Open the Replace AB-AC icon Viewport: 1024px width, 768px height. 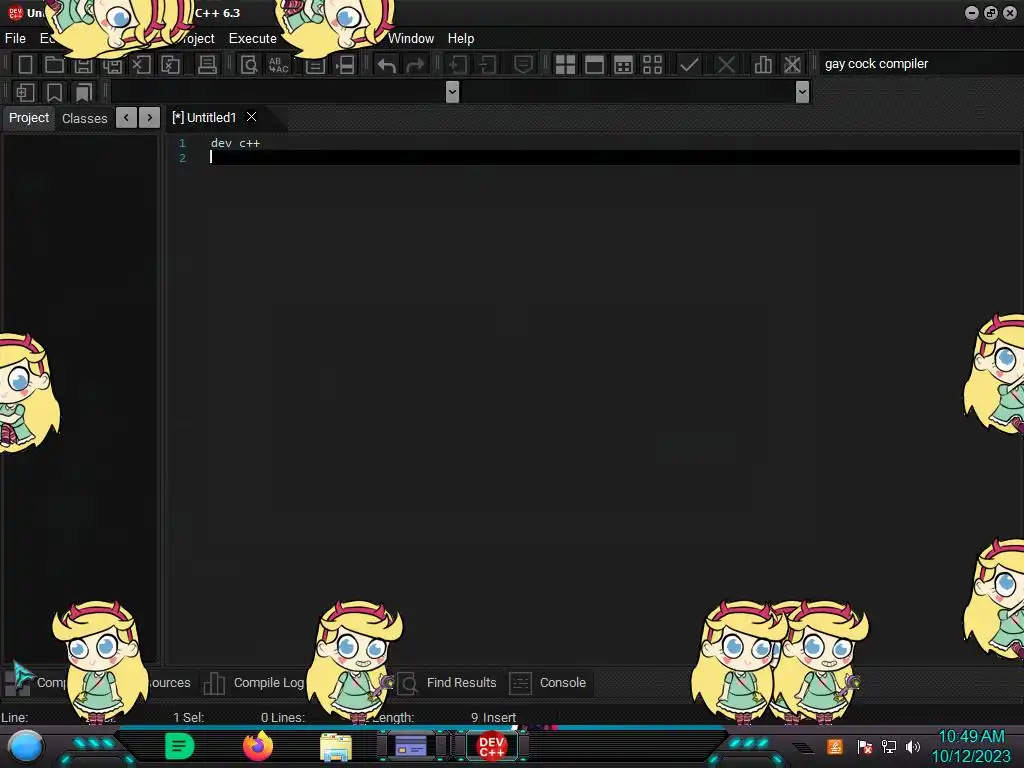coord(278,65)
